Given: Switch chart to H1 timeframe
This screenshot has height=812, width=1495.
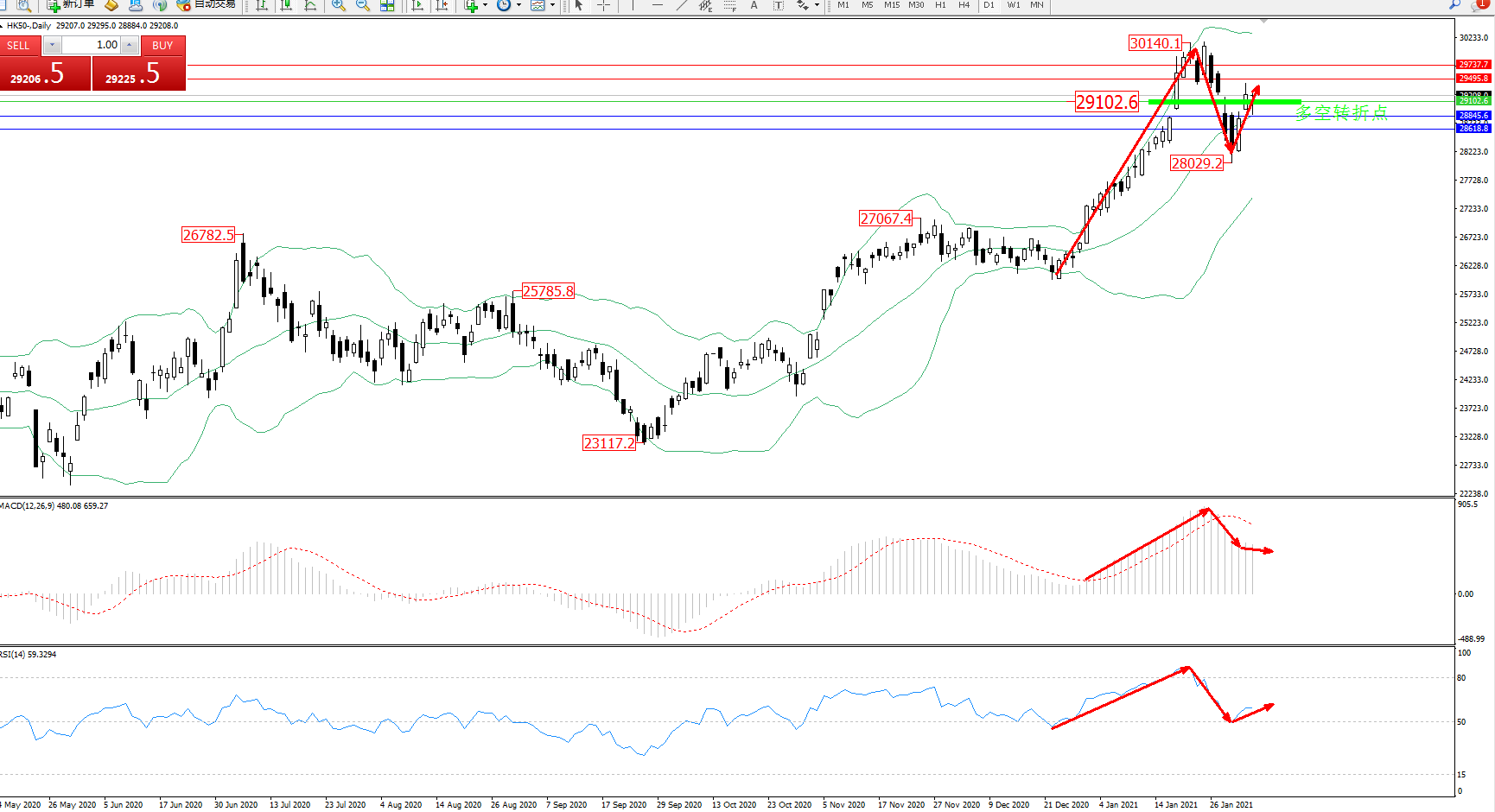Looking at the screenshot, I should [x=940, y=5].
